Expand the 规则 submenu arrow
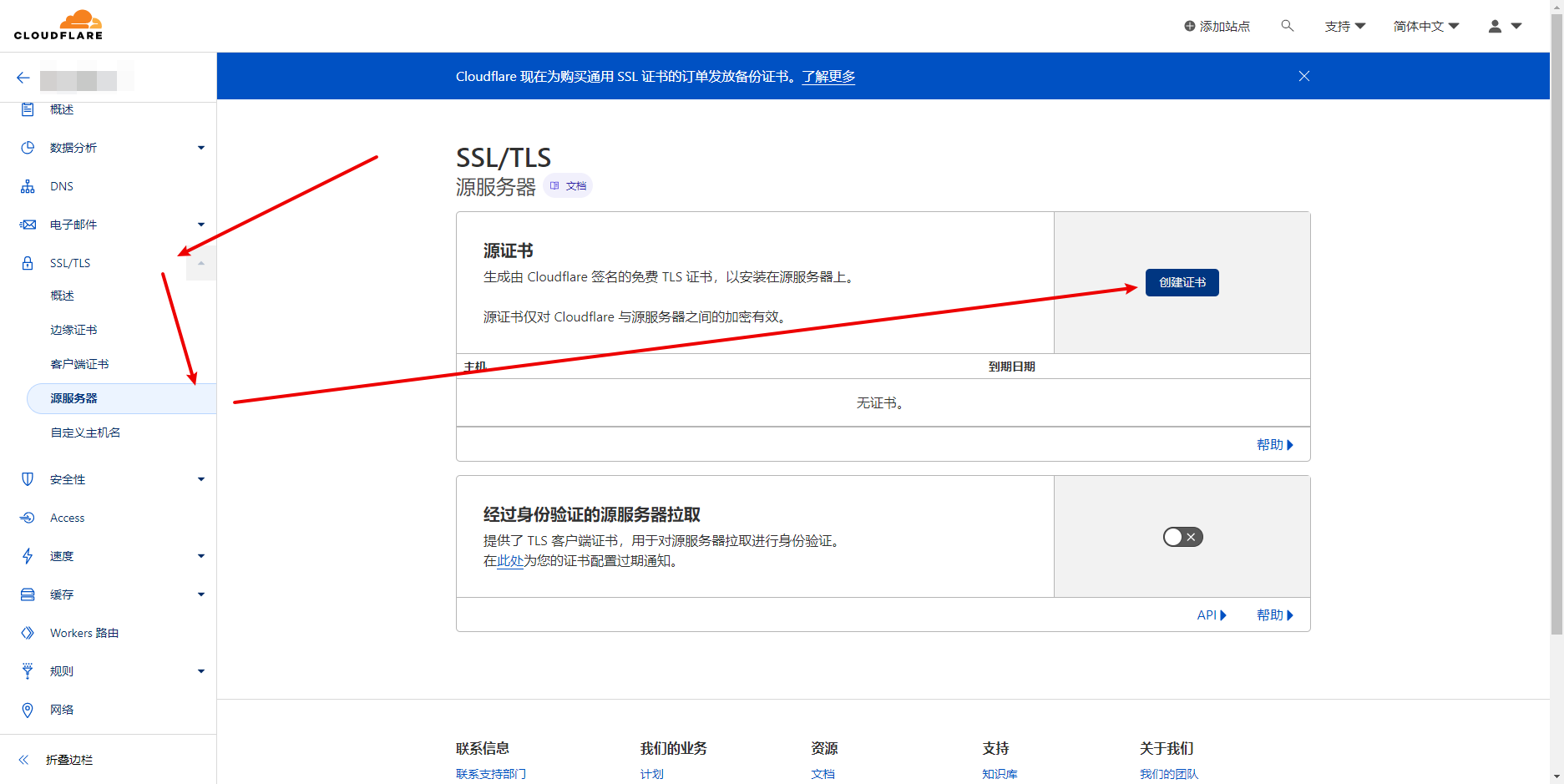Image resolution: width=1564 pixels, height=784 pixels. (201, 671)
